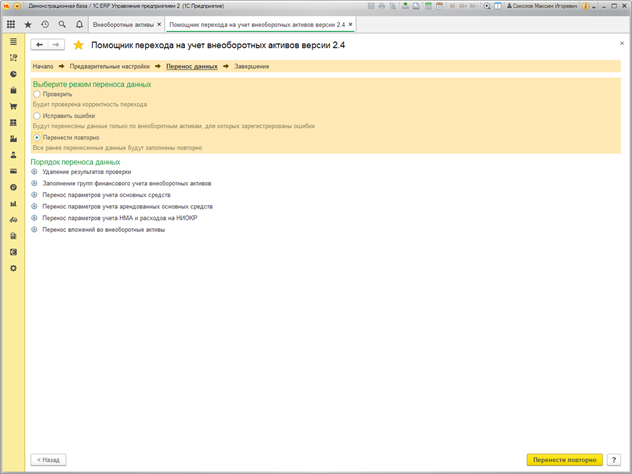Image resolution: width=632 pixels, height=474 pixels.
Task: Navigate back with left arrow button
Action: [39, 45]
